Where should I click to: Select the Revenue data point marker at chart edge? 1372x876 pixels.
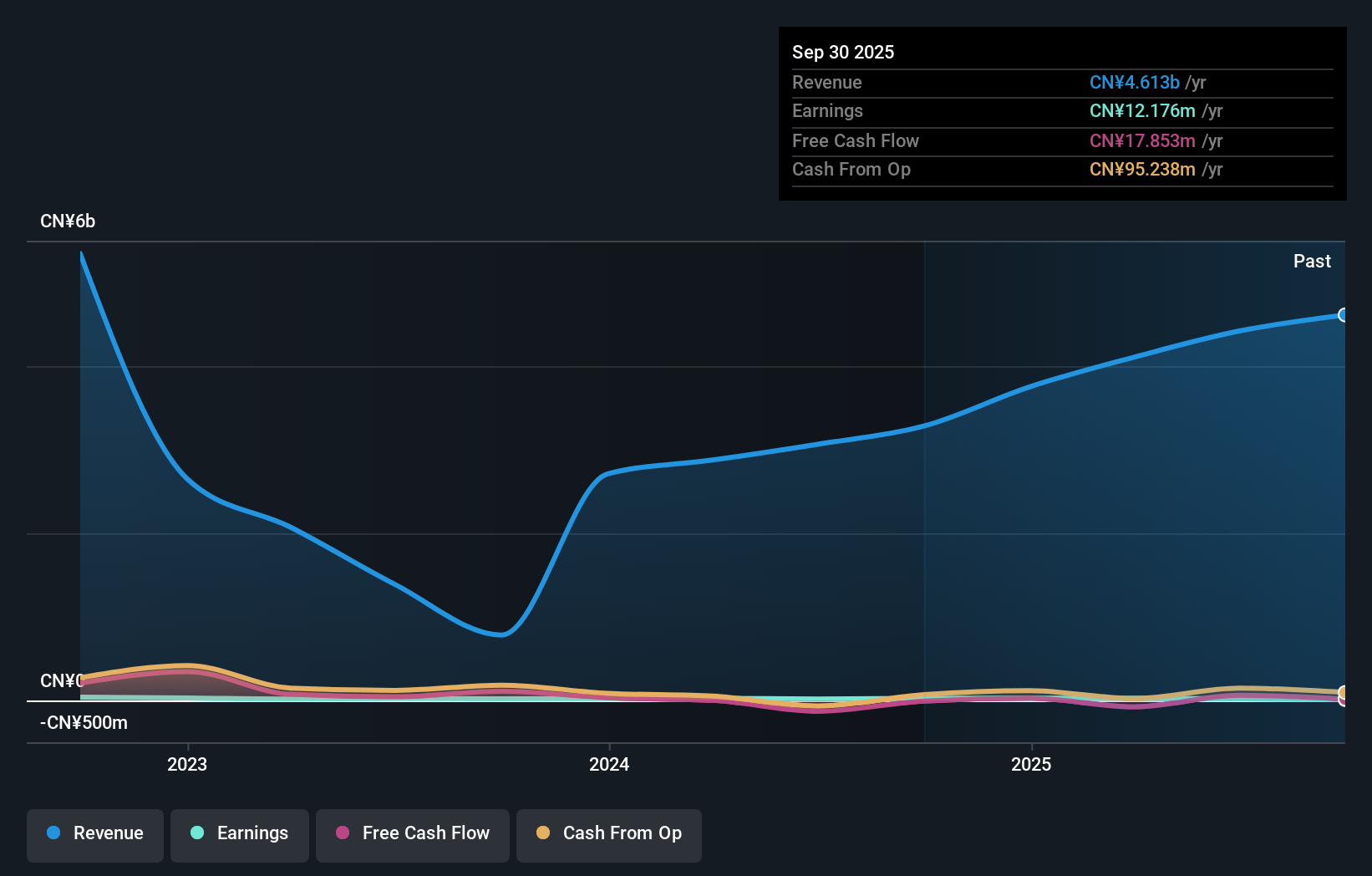click(x=1343, y=315)
